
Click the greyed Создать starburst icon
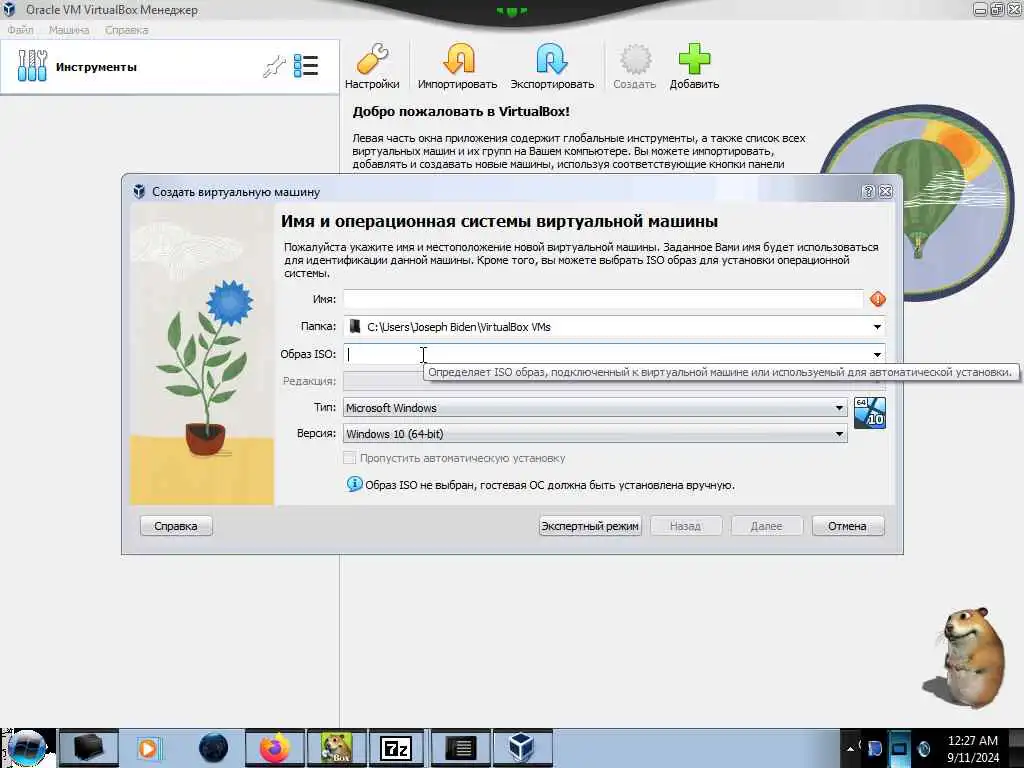coord(635,59)
